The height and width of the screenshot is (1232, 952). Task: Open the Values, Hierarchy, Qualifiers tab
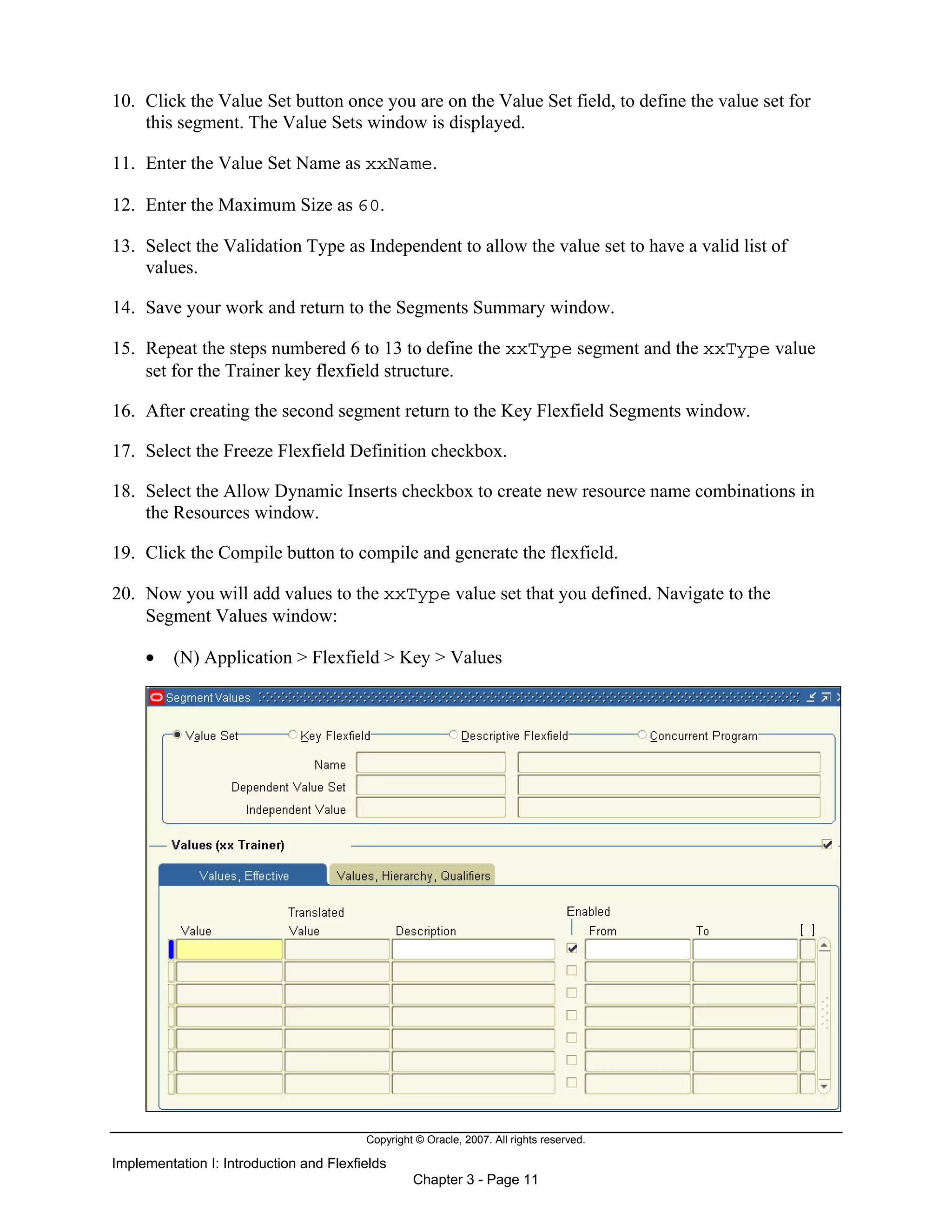[413, 875]
